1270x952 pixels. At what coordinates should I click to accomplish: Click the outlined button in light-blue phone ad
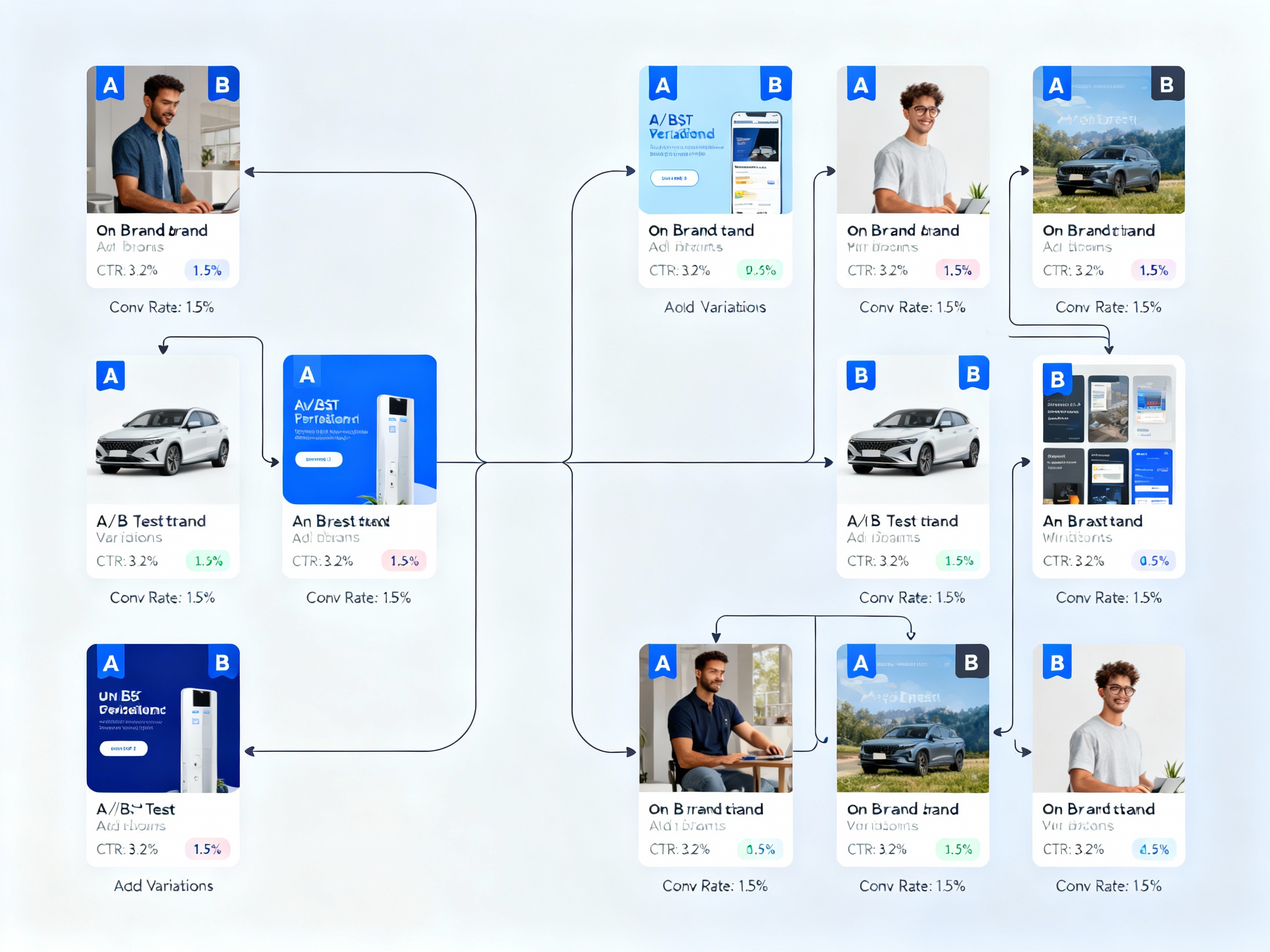[674, 178]
